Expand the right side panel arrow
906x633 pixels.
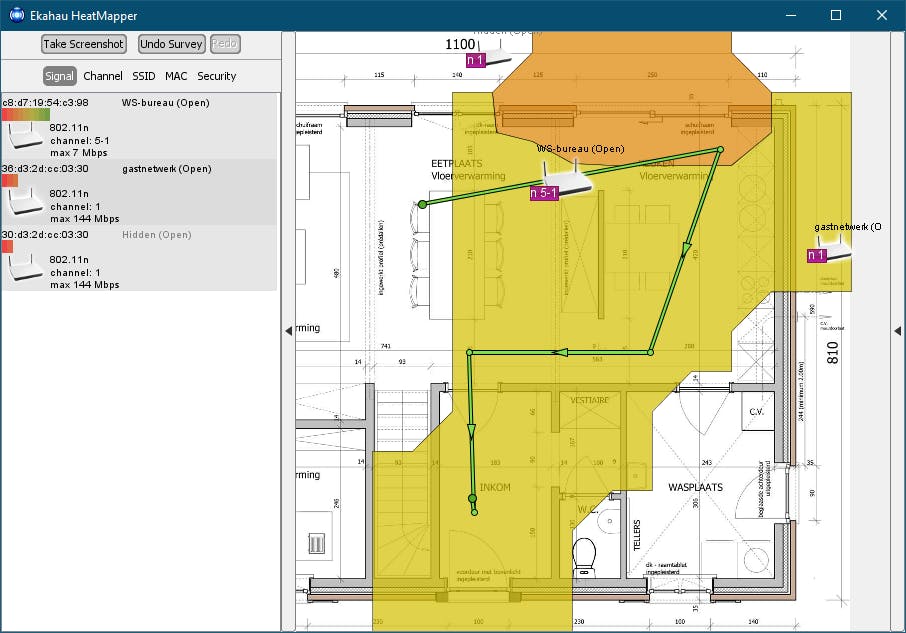point(897,331)
